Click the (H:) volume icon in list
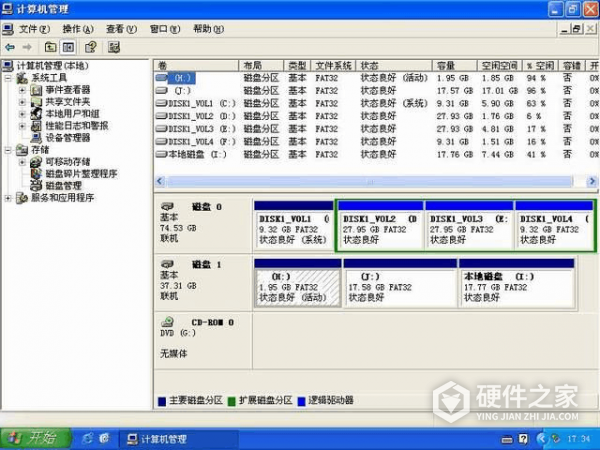The height and width of the screenshot is (450, 600). point(161,78)
